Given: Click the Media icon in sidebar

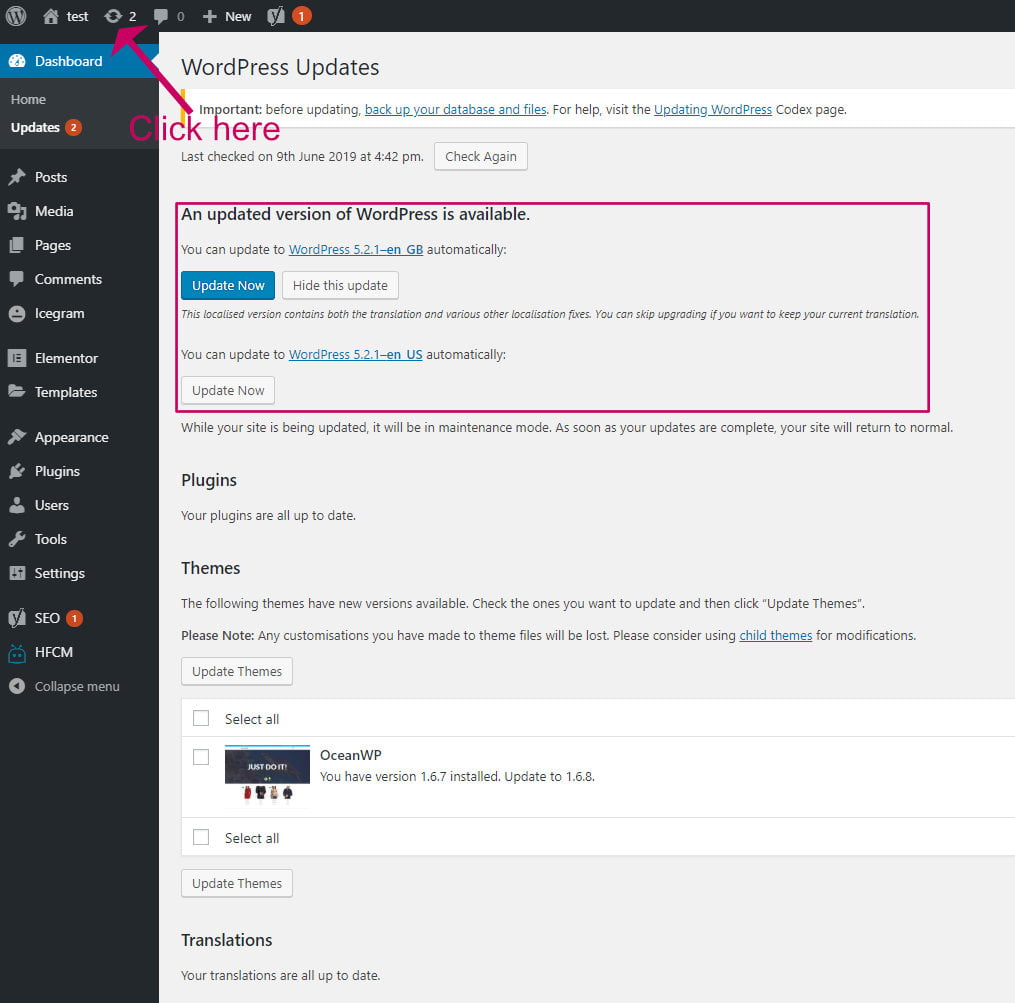Looking at the screenshot, I should [x=17, y=211].
